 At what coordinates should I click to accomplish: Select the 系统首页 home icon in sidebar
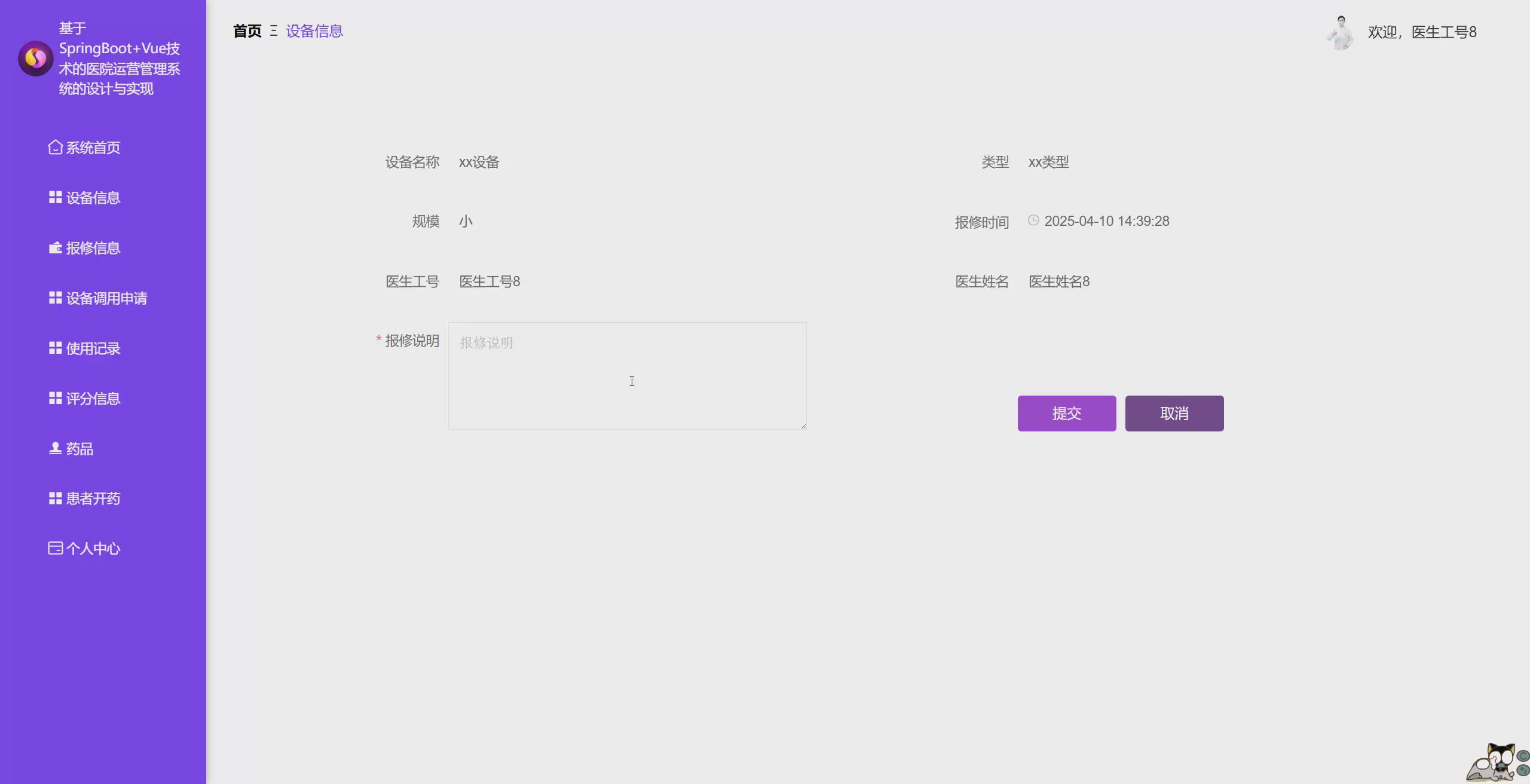54,146
